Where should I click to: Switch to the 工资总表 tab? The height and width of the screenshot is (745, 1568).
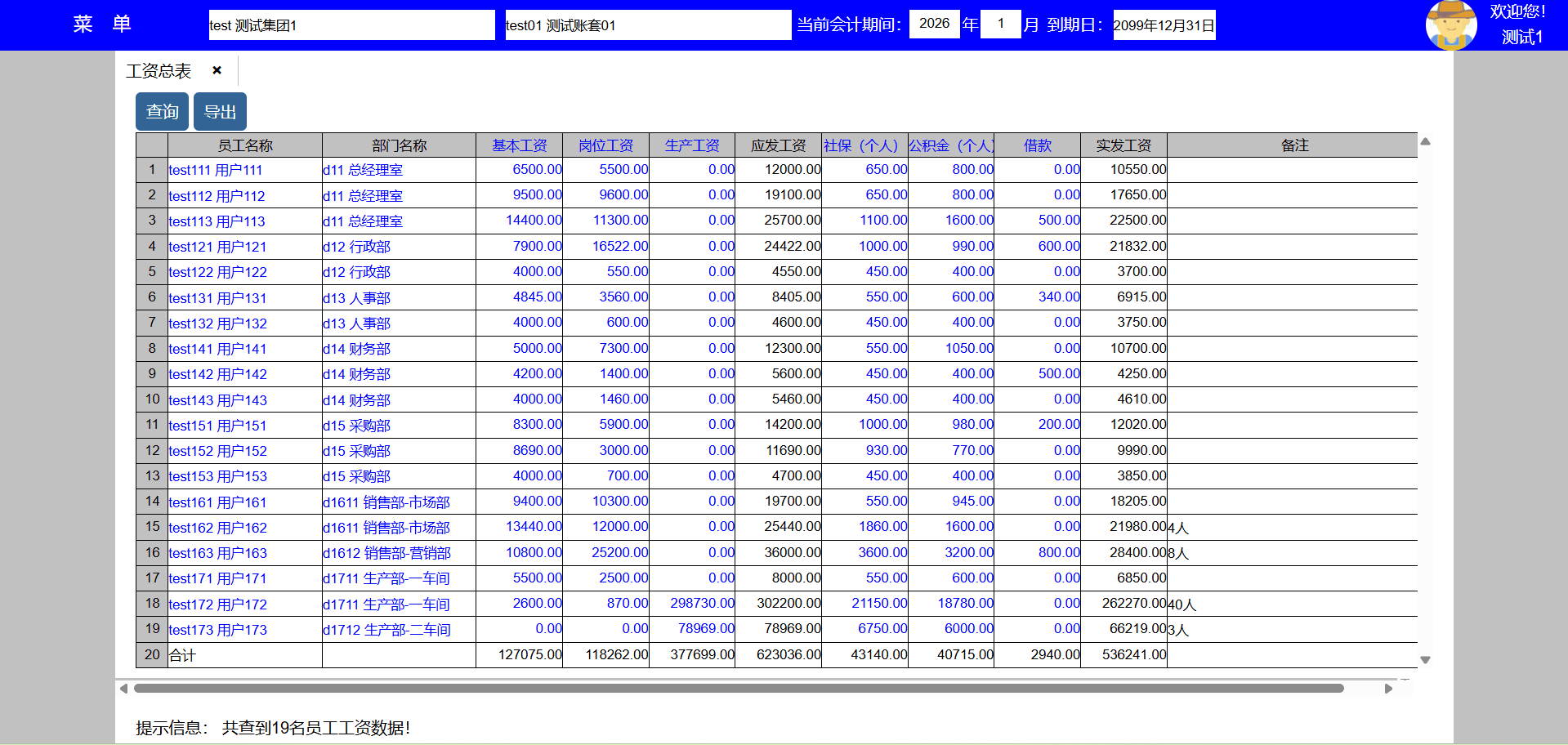click(159, 71)
